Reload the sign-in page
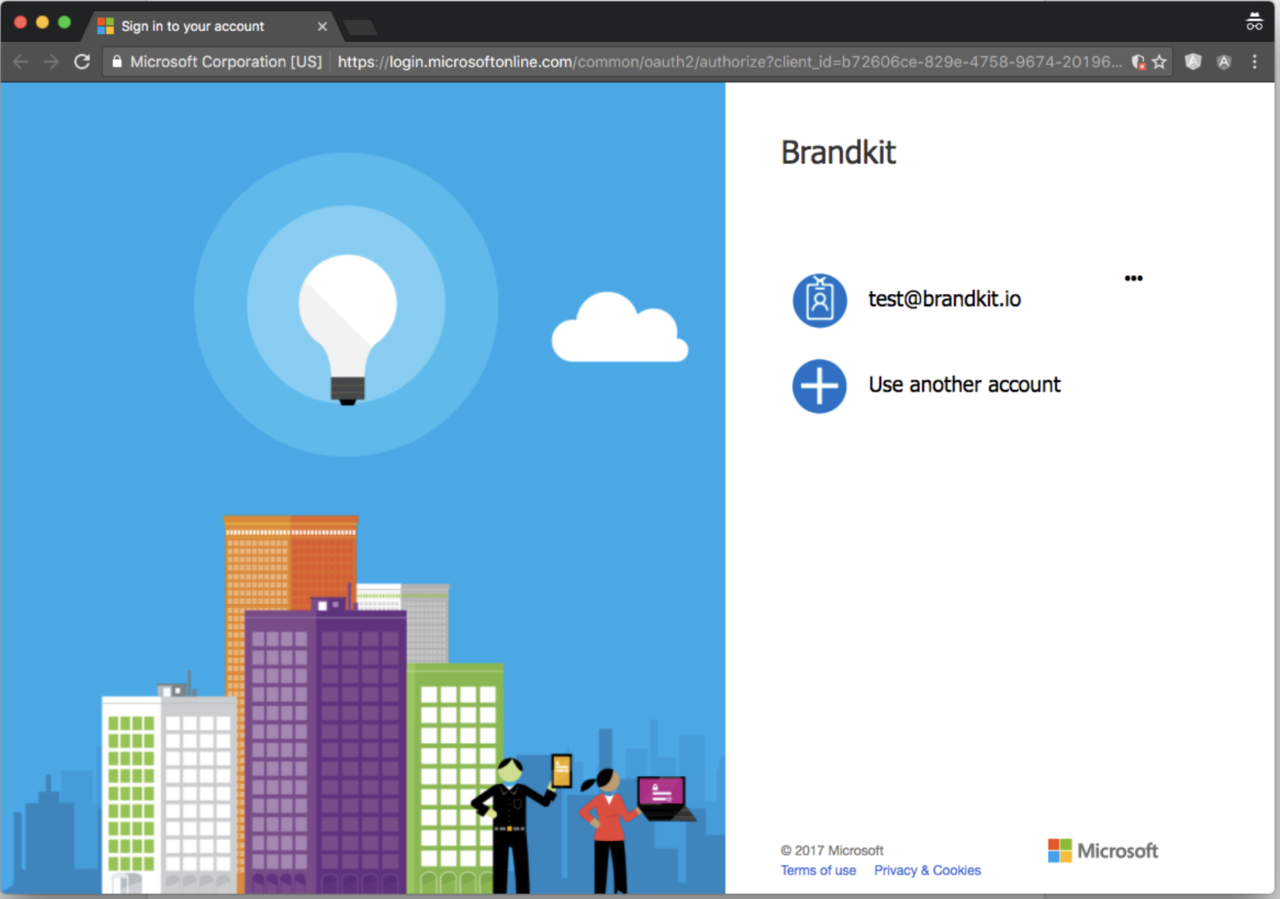The image size is (1280, 899). point(82,62)
